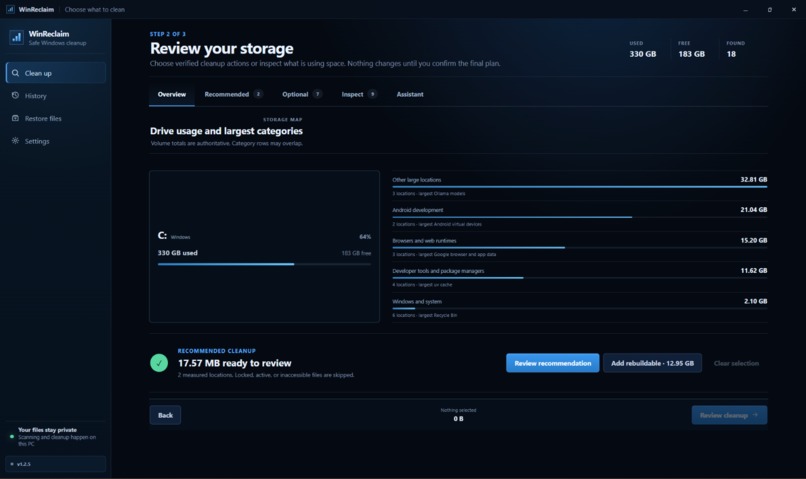This screenshot has width=806, height=479.
Task: Click the WinReclaim title bar app icon
Action: click(10, 9)
